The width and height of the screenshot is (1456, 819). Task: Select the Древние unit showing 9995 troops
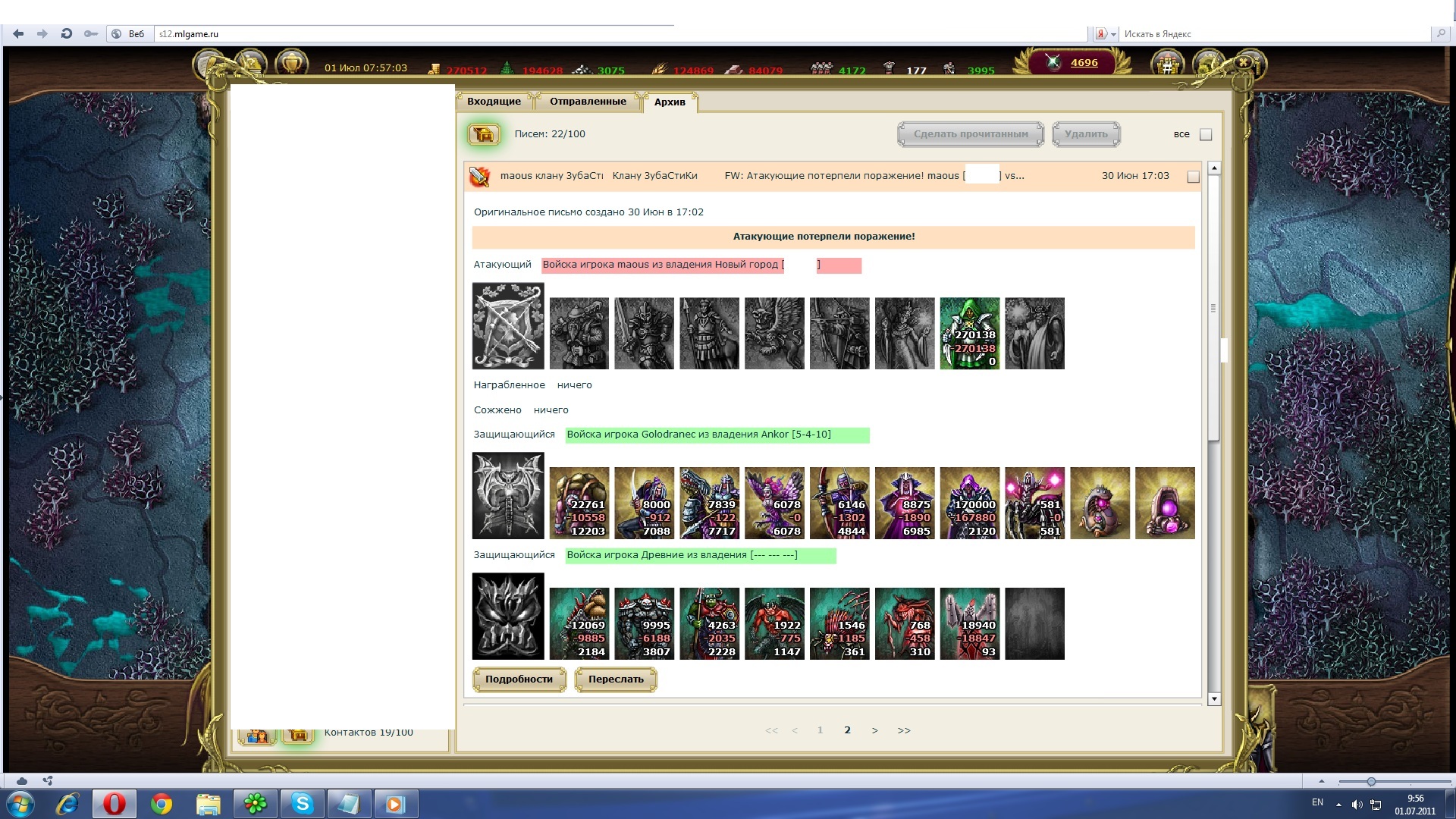(x=645, y=624)
